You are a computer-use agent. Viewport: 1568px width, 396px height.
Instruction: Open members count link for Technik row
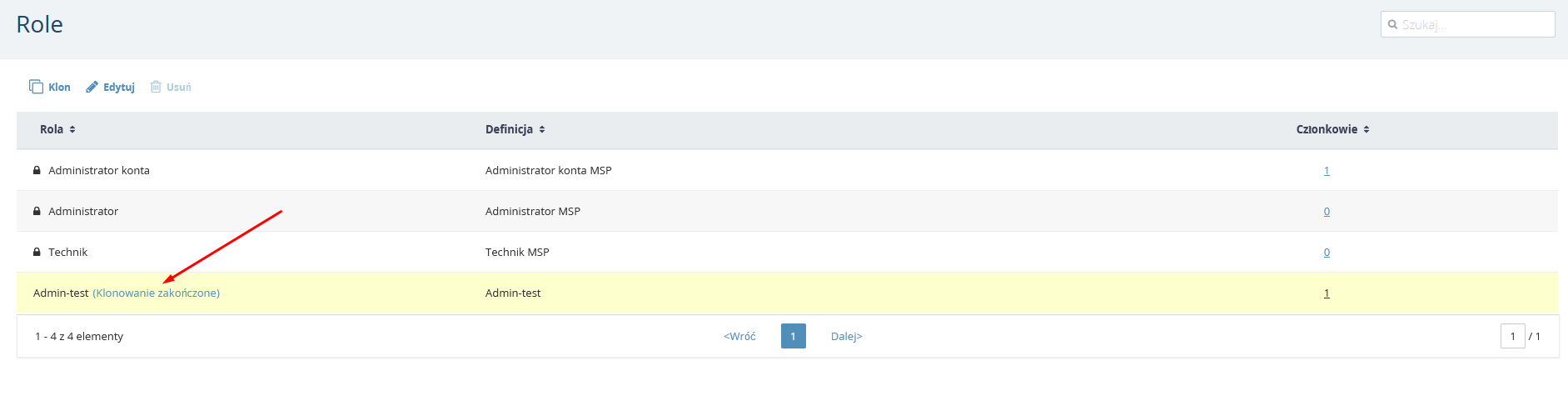pos(1327,253)
